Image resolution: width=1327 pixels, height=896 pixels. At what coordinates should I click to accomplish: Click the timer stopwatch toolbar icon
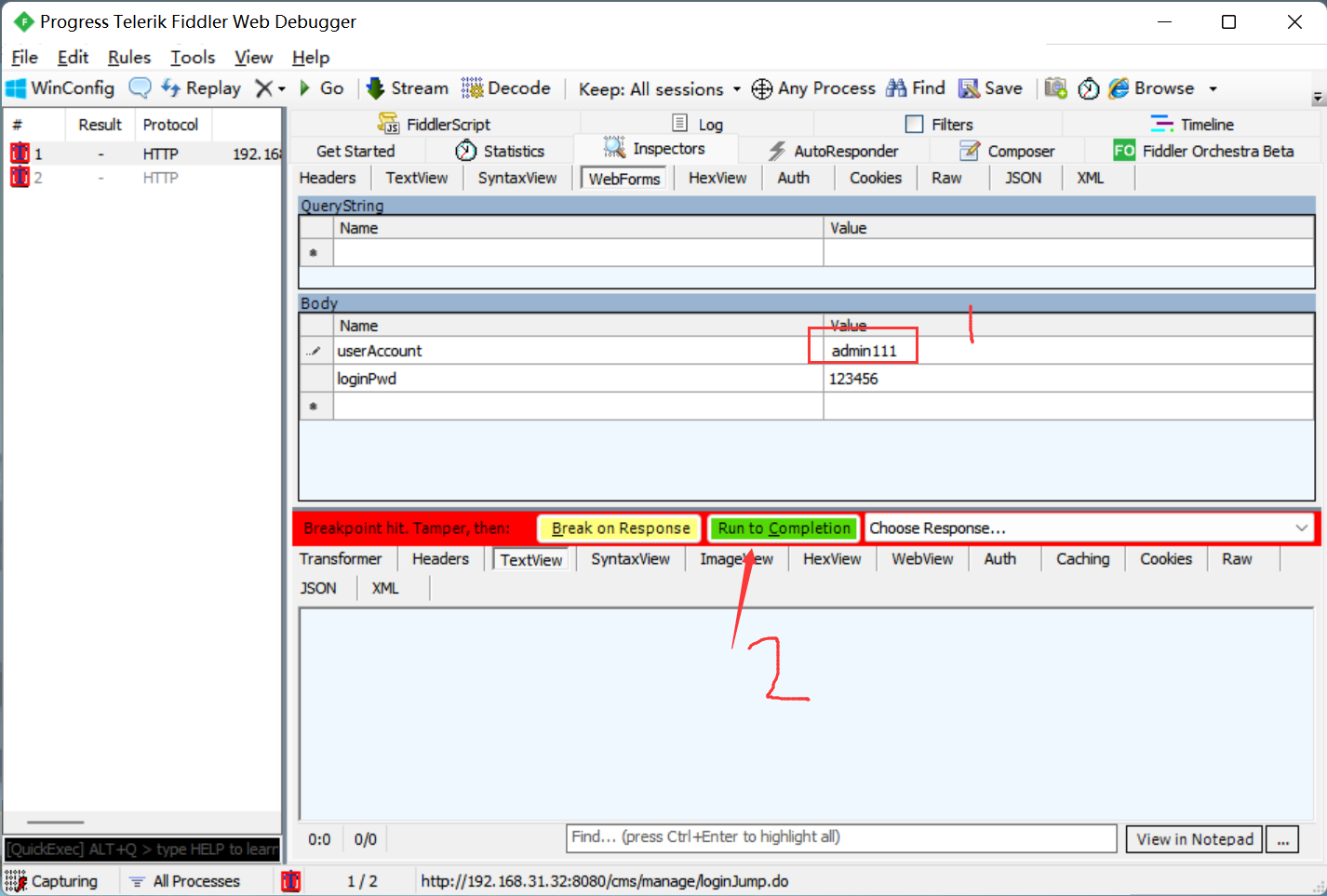[1089, 88]
